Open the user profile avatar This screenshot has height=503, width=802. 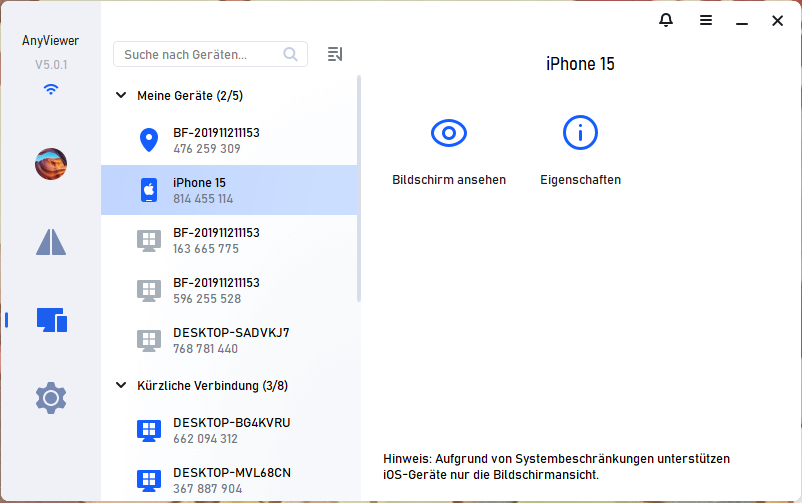[51, 163]
